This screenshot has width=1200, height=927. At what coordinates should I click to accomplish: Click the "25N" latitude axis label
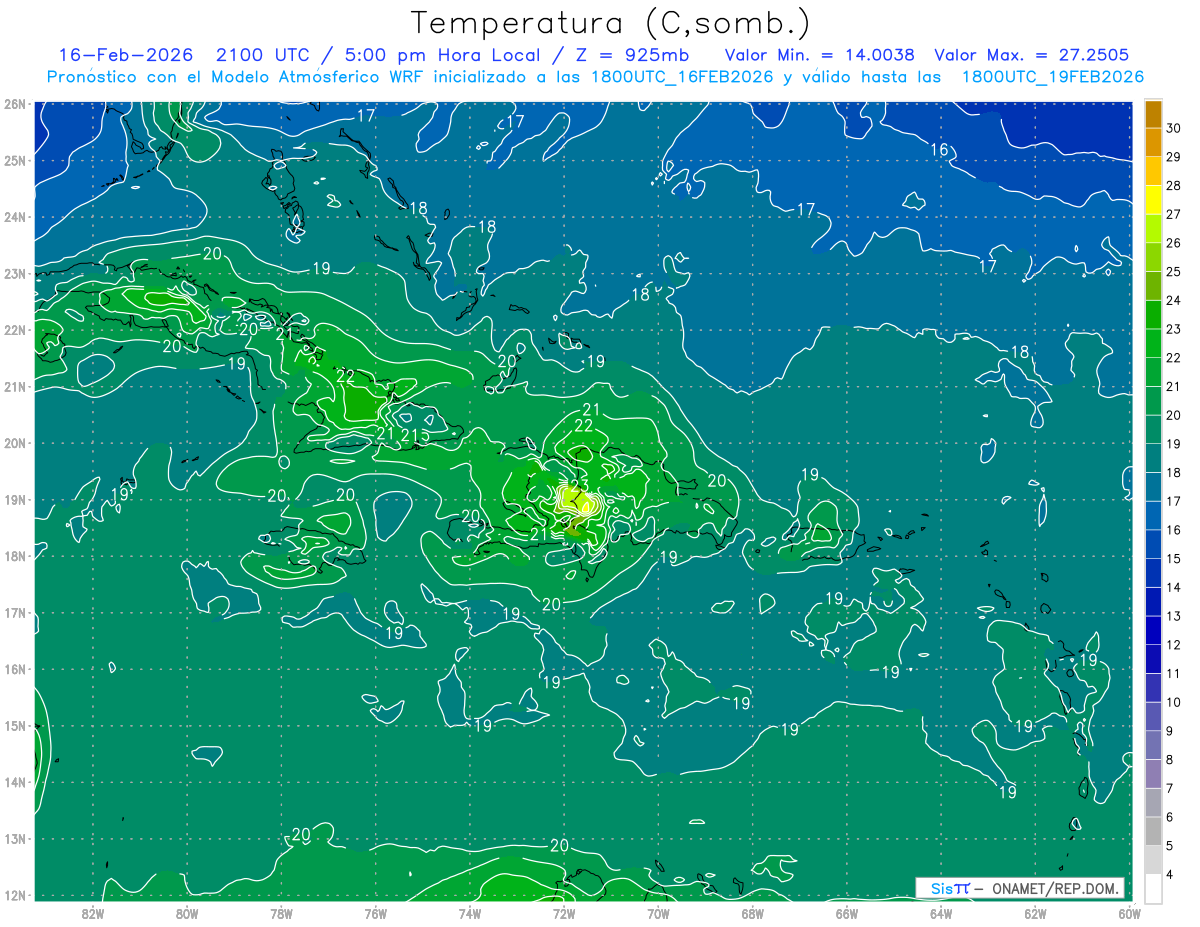pyautogui.click(x=15, y=161)
